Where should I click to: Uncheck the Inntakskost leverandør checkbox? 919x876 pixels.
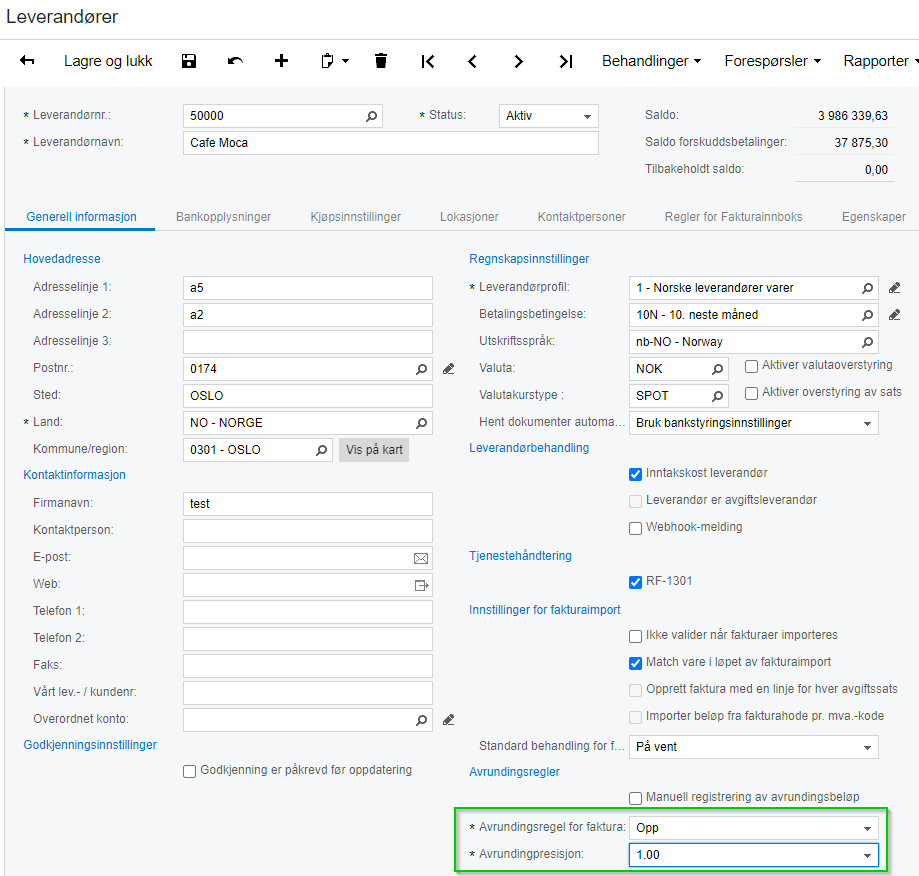pyautogui.click(x=635, y=473)
